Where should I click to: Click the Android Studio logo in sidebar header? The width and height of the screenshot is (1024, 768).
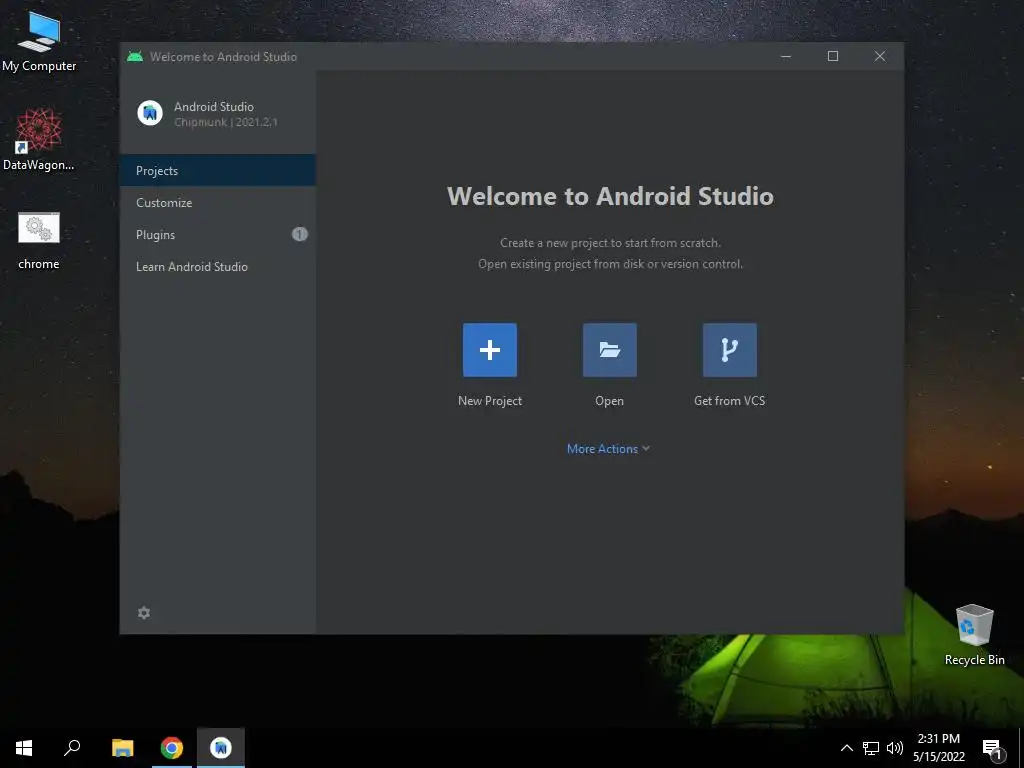(150, 113)
